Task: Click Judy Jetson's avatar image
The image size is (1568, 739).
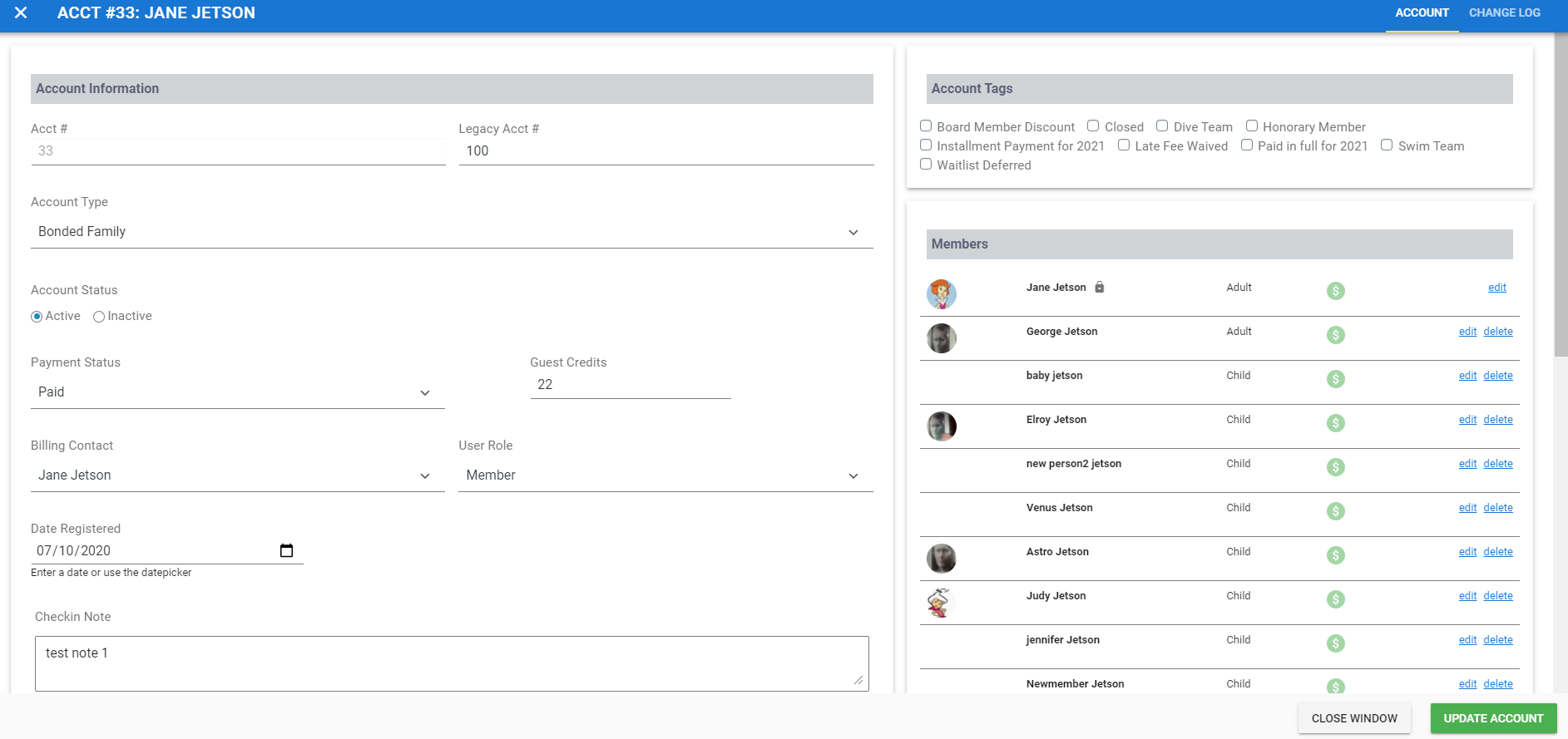Action: click(942, 603)
